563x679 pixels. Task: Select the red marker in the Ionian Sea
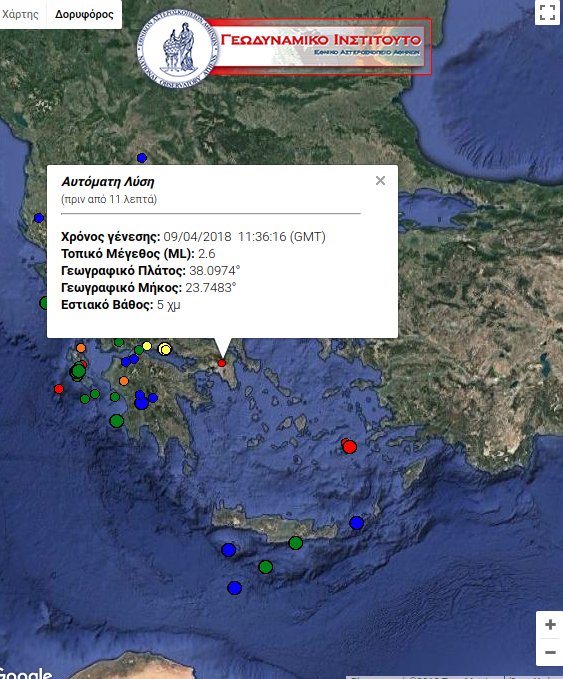click(x=59, y=389)
